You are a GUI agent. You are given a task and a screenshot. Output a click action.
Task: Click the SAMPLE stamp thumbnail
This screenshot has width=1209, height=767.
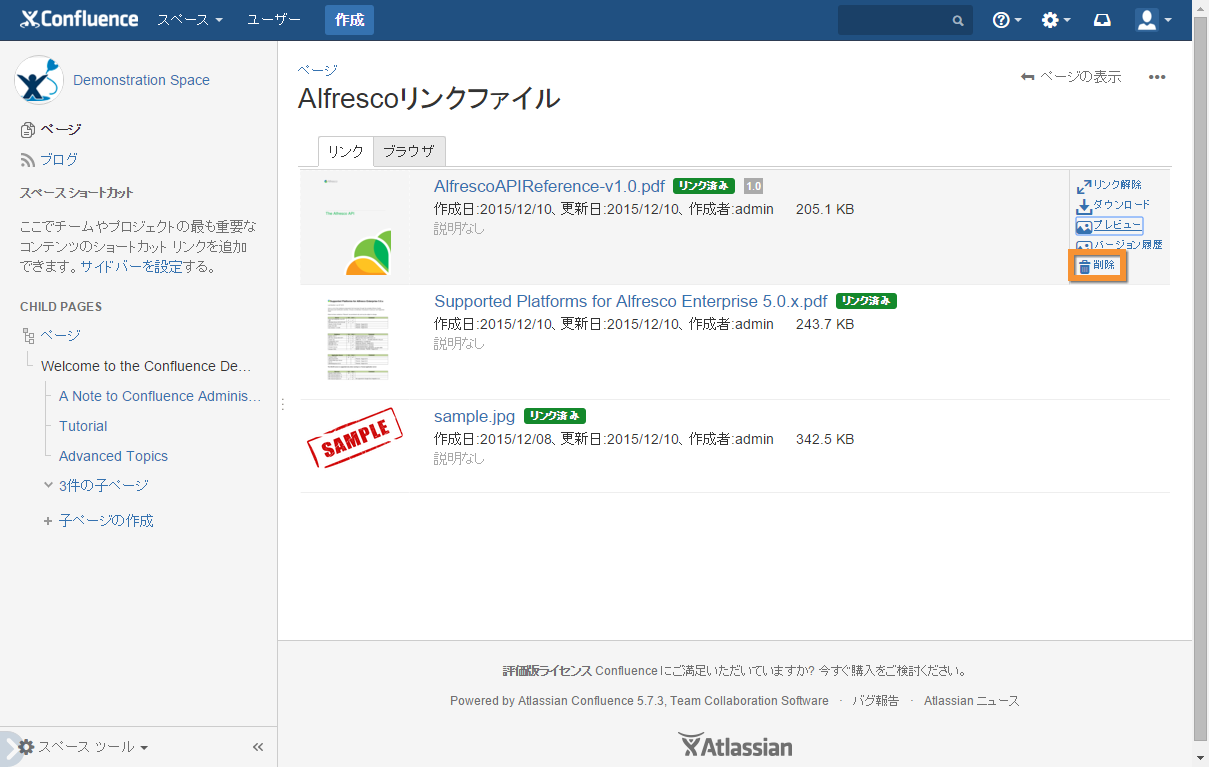coord(355,439)
